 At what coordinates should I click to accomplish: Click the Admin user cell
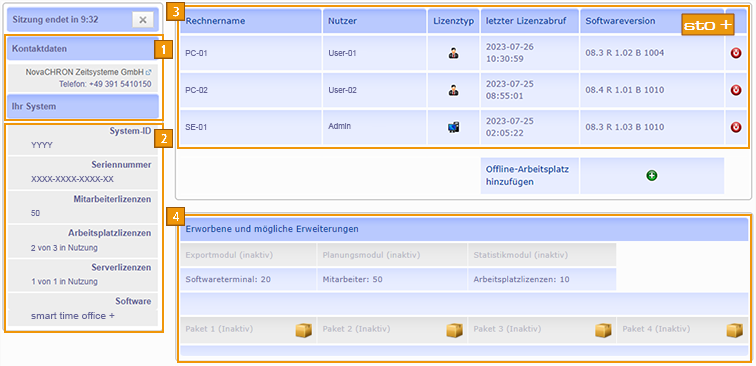coord(375,127)
